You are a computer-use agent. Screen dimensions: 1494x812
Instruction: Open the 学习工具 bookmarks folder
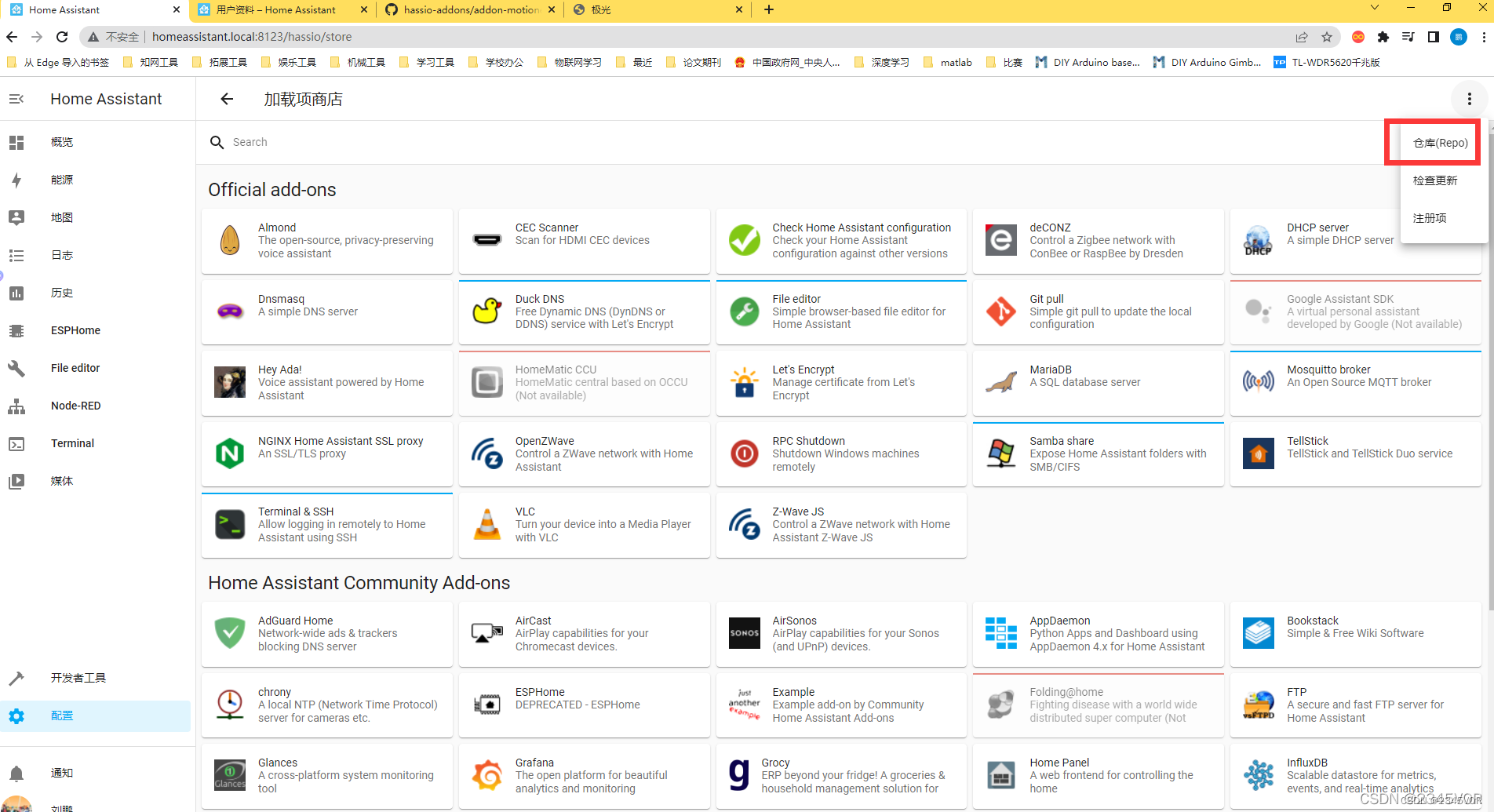[427, 62]
